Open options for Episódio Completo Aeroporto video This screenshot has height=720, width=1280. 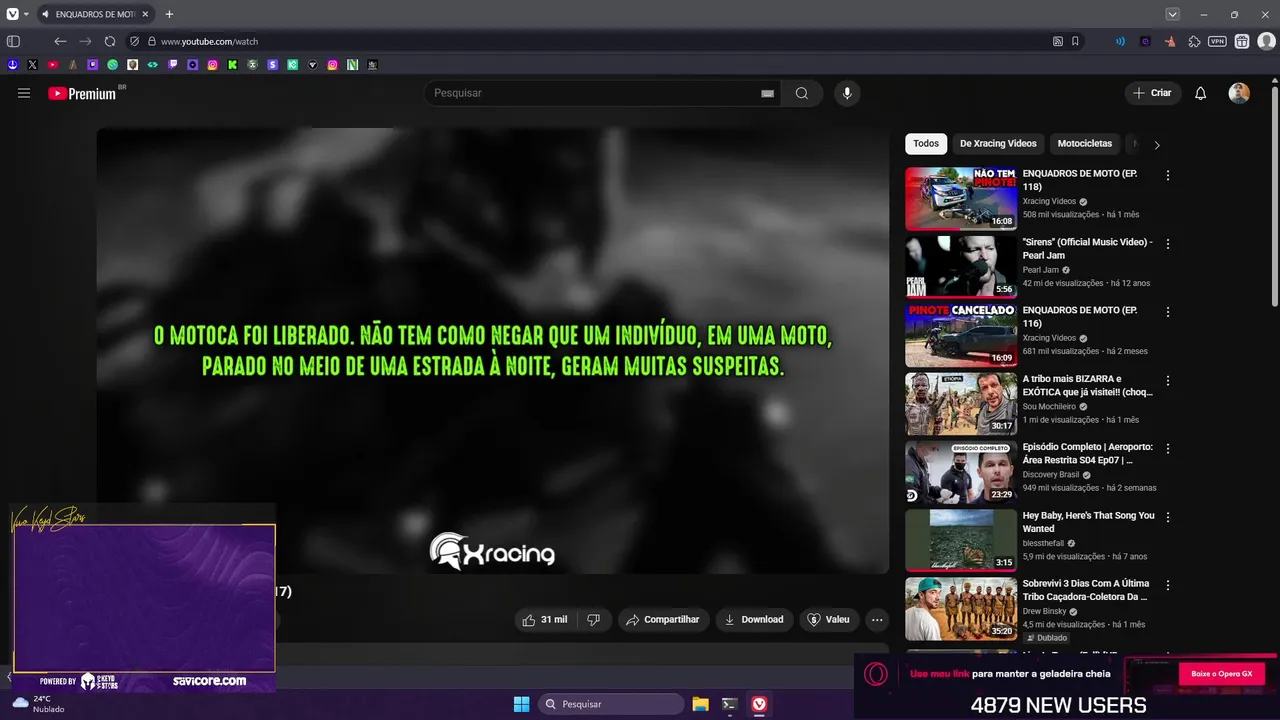point(1168,449)
